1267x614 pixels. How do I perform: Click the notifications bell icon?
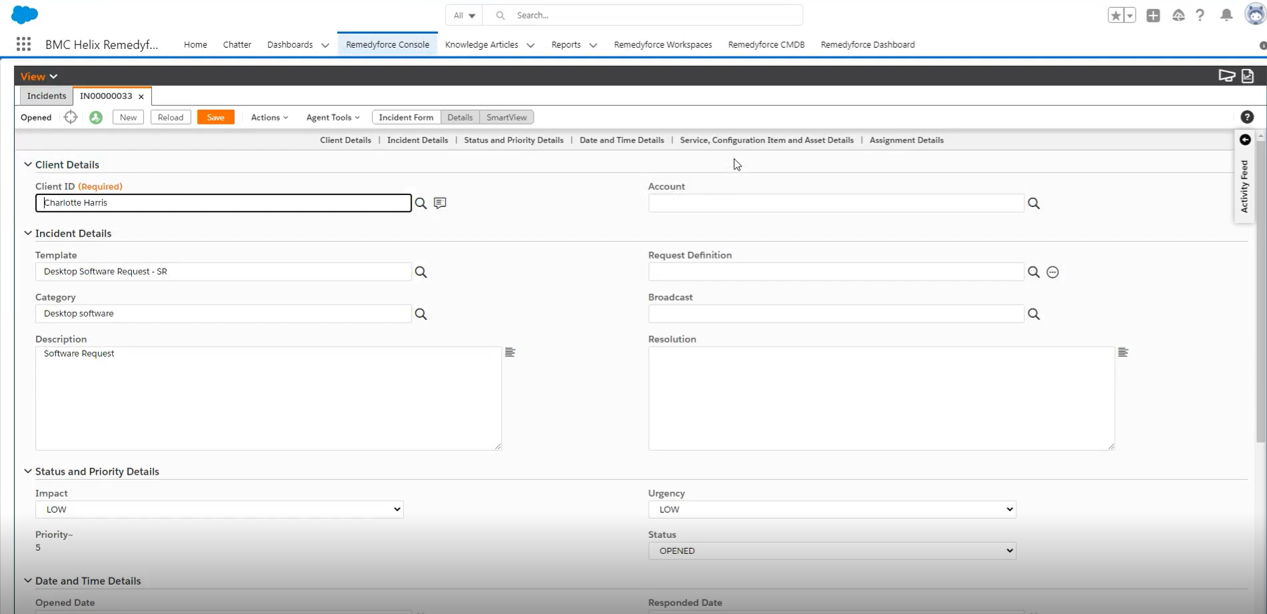coord(1226,15)
